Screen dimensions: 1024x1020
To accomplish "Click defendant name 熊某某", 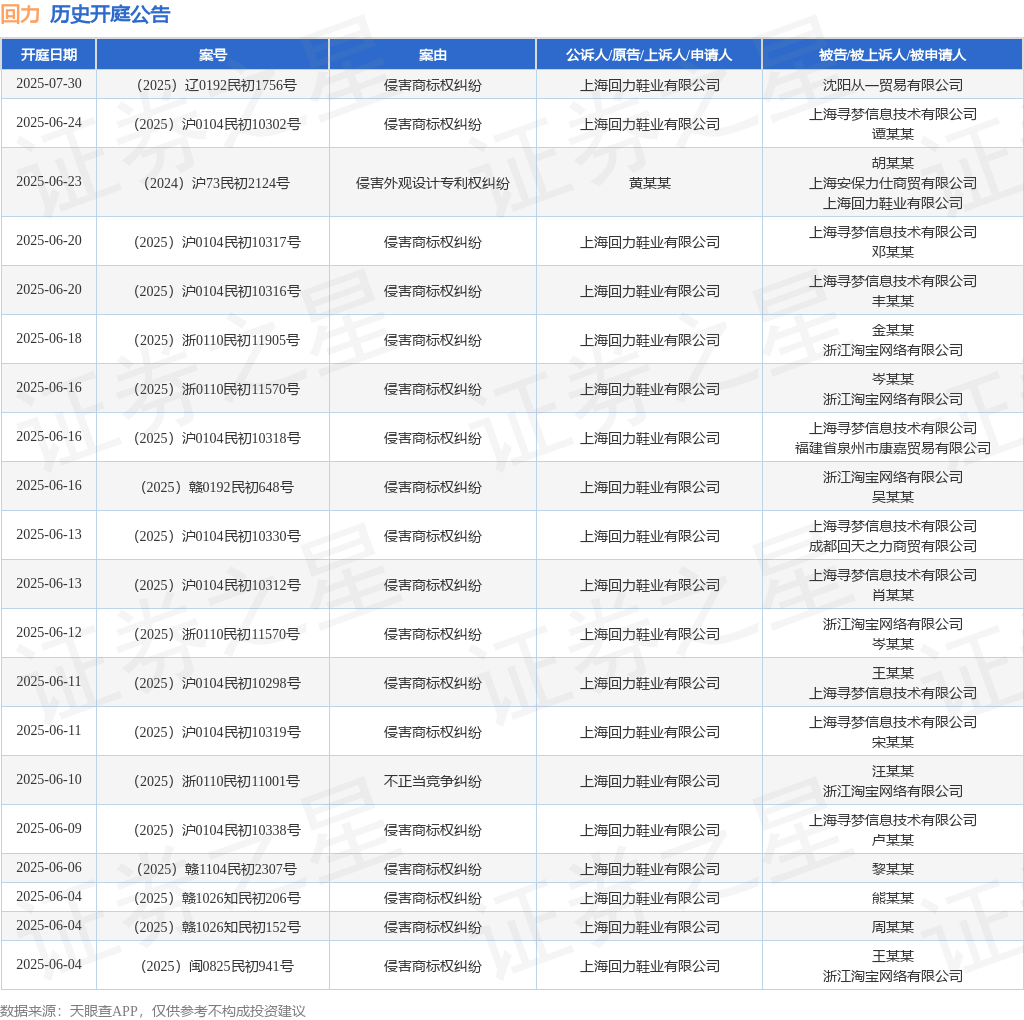I will [x=893, y=898].
